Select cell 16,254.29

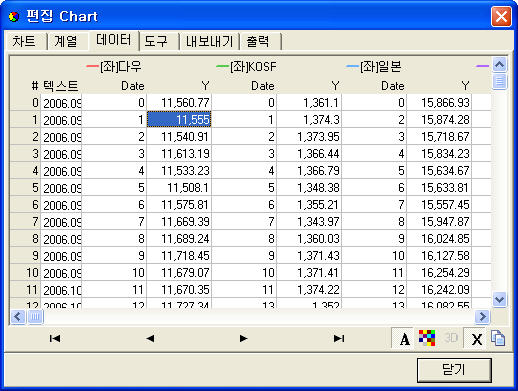pyautogui.click(x=439, y=272)
